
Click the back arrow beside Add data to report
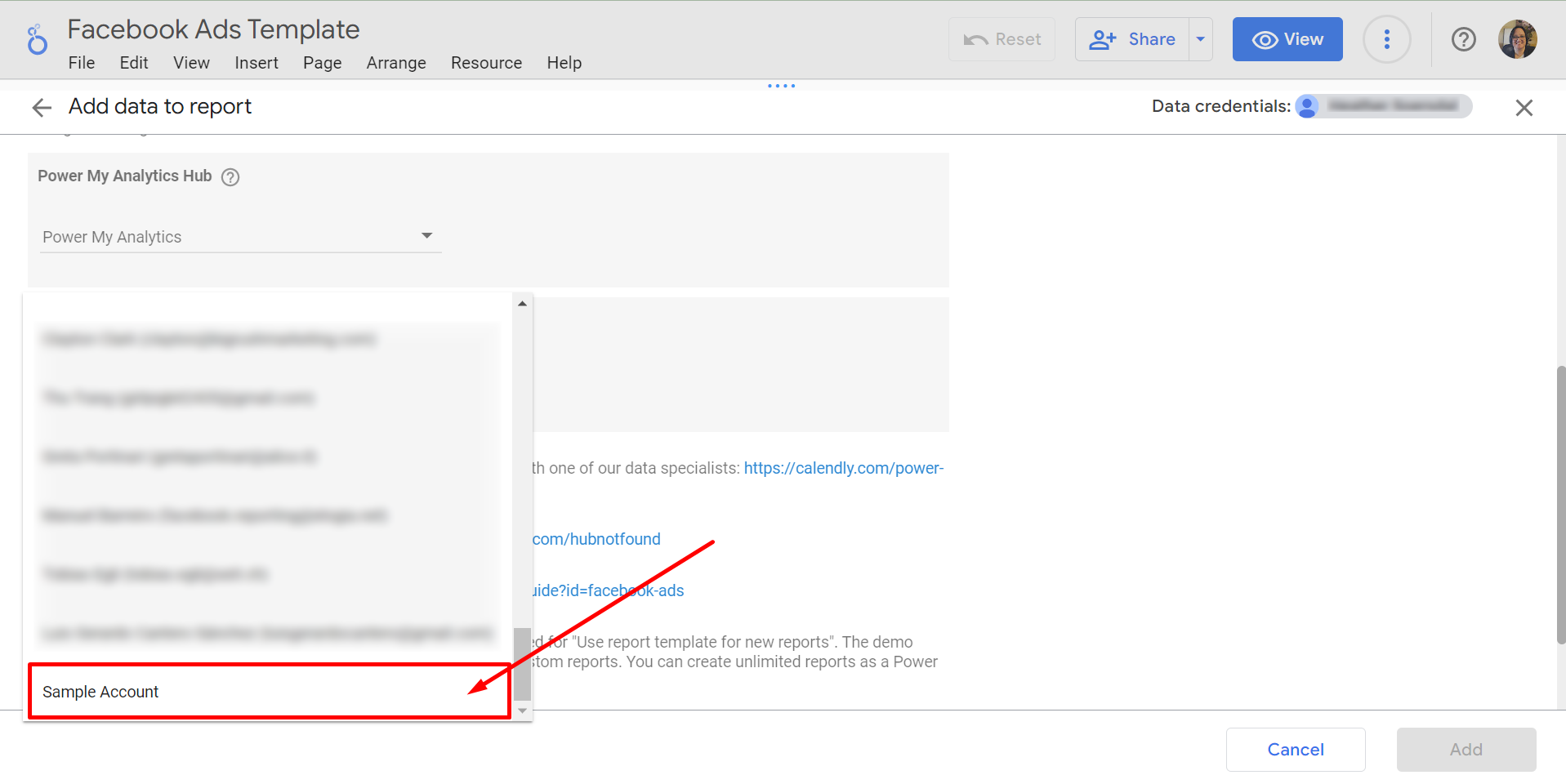click(x=42, y=108)
